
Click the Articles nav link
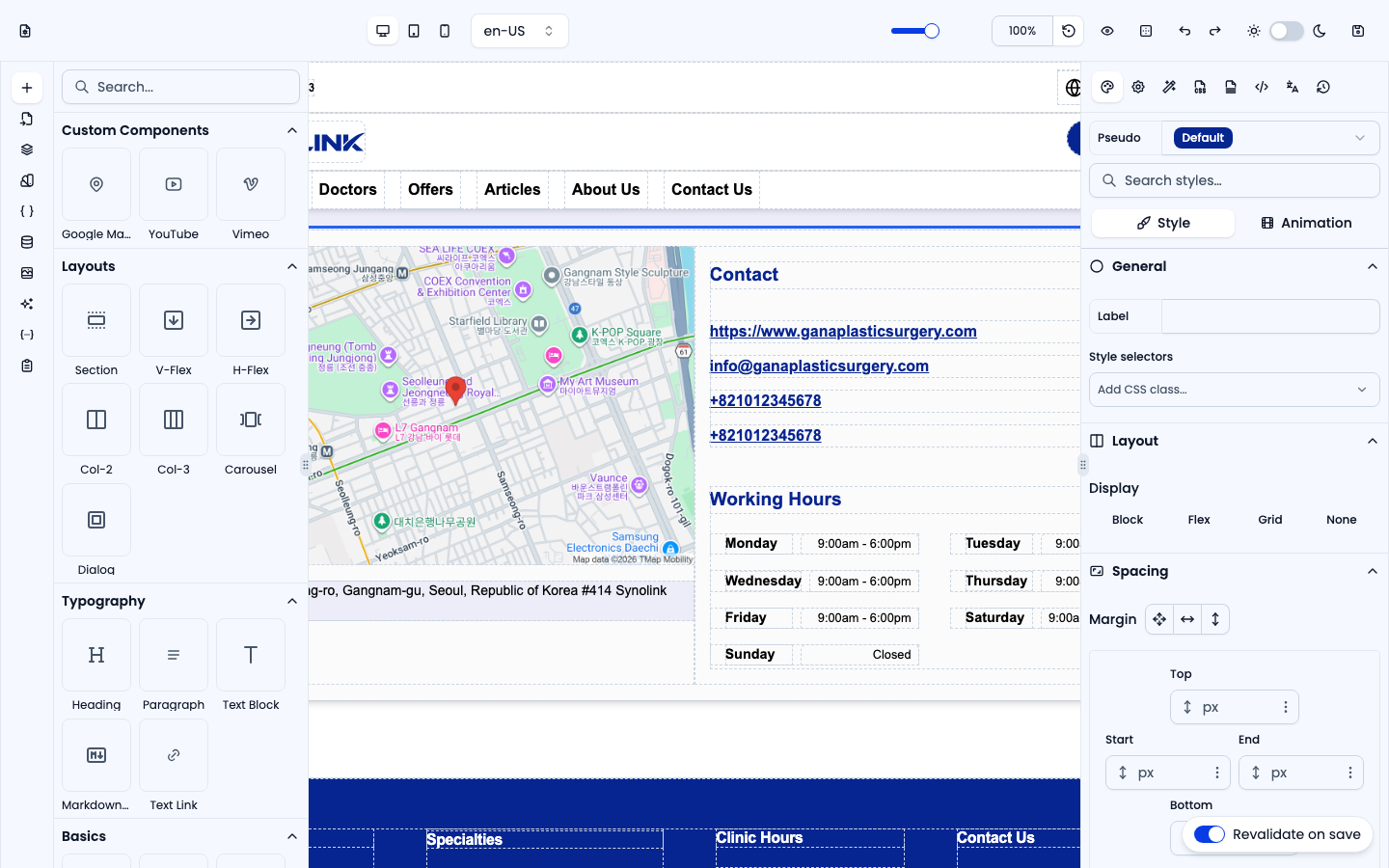point(512,190)
